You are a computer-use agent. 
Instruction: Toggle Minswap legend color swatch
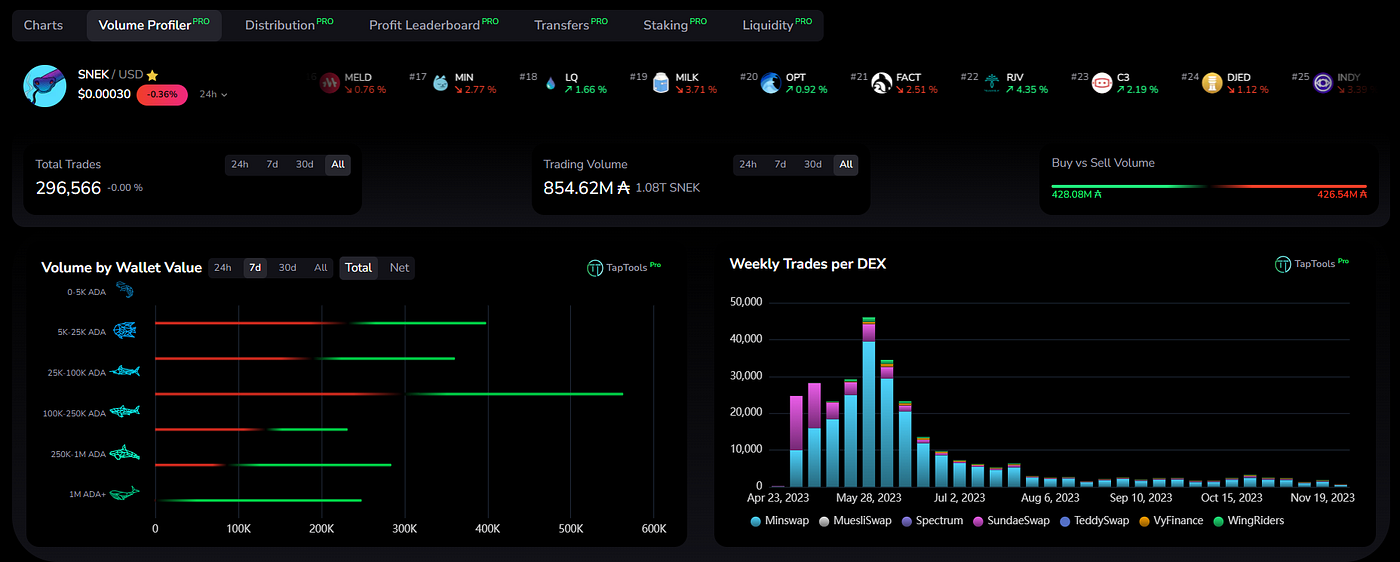coord(755,521)
